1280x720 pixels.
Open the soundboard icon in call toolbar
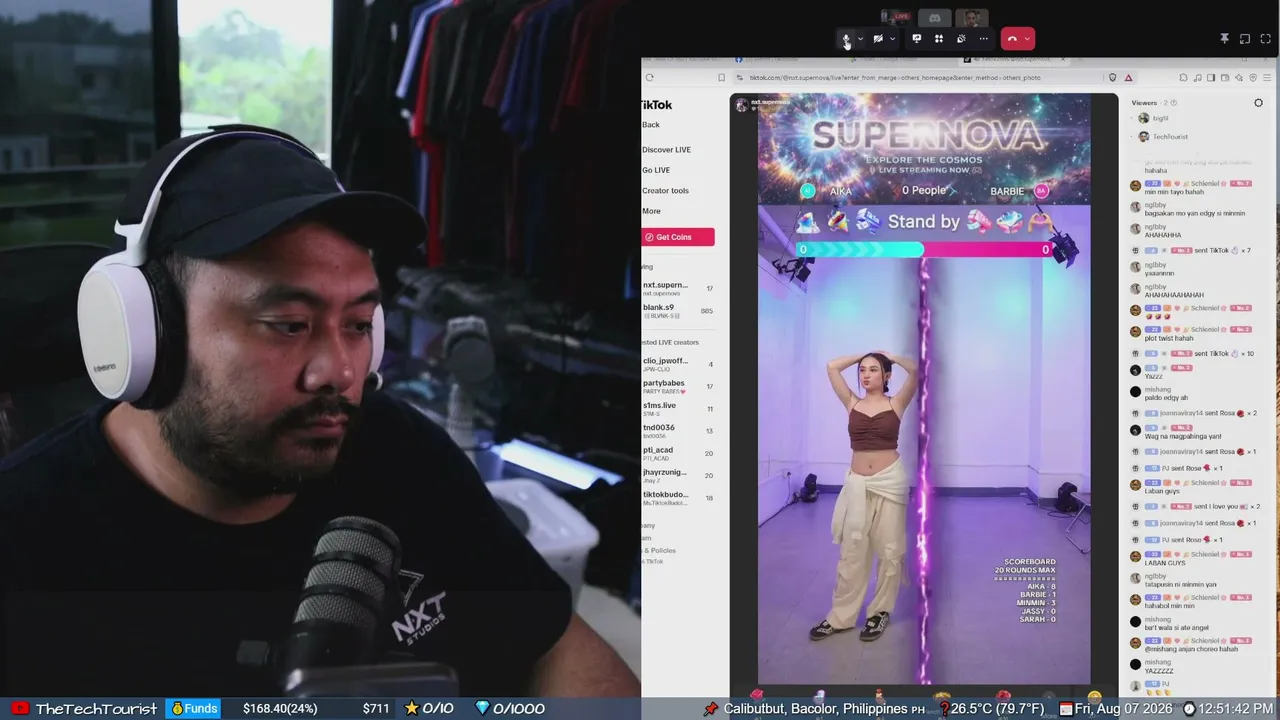point(961,39)
